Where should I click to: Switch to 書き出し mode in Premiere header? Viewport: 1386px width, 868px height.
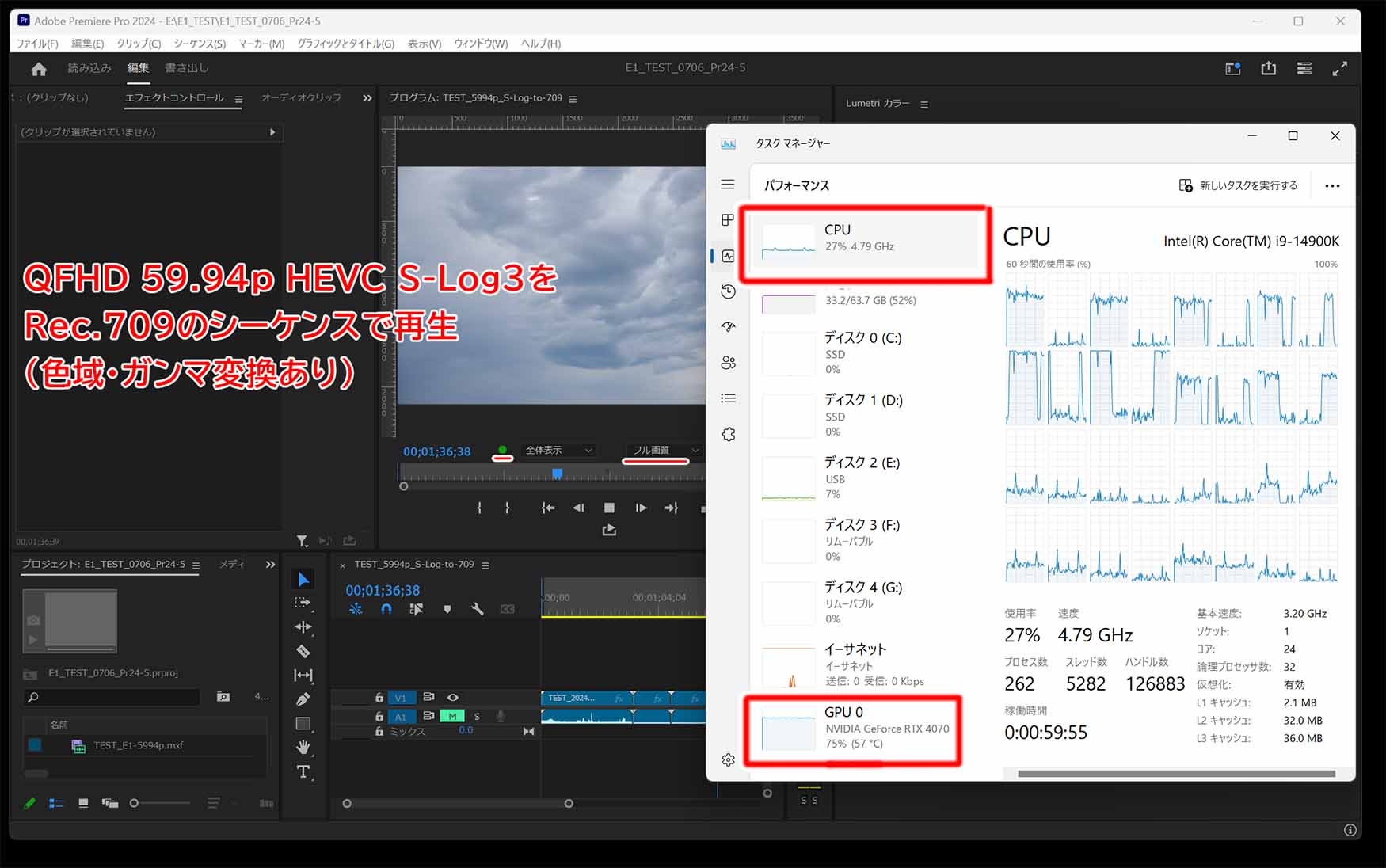(185, 67)
